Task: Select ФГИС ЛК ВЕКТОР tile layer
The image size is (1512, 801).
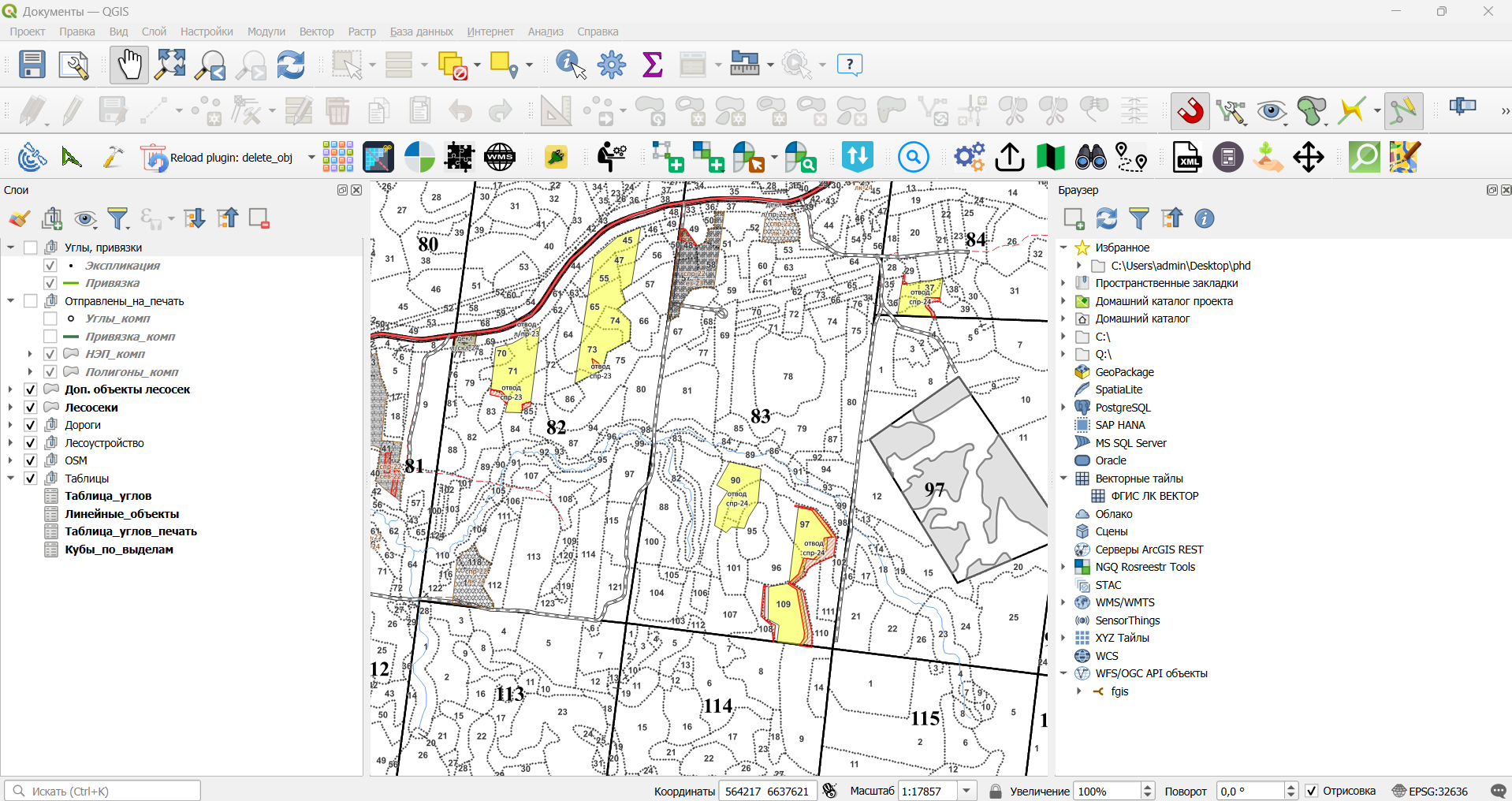Action: pyautogui.click(x=1155, y=496)
